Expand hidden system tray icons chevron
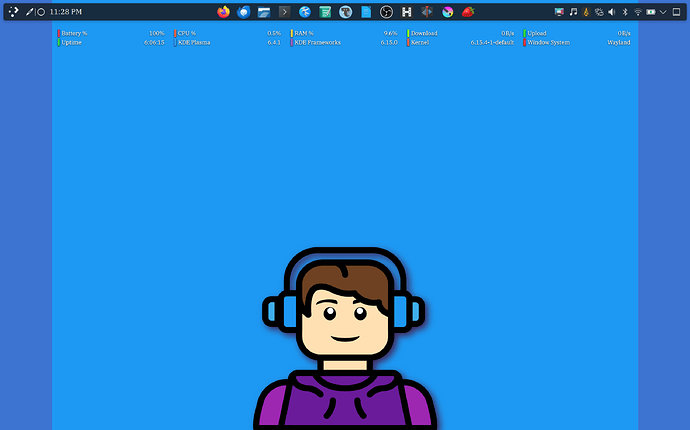 [663, 12]
